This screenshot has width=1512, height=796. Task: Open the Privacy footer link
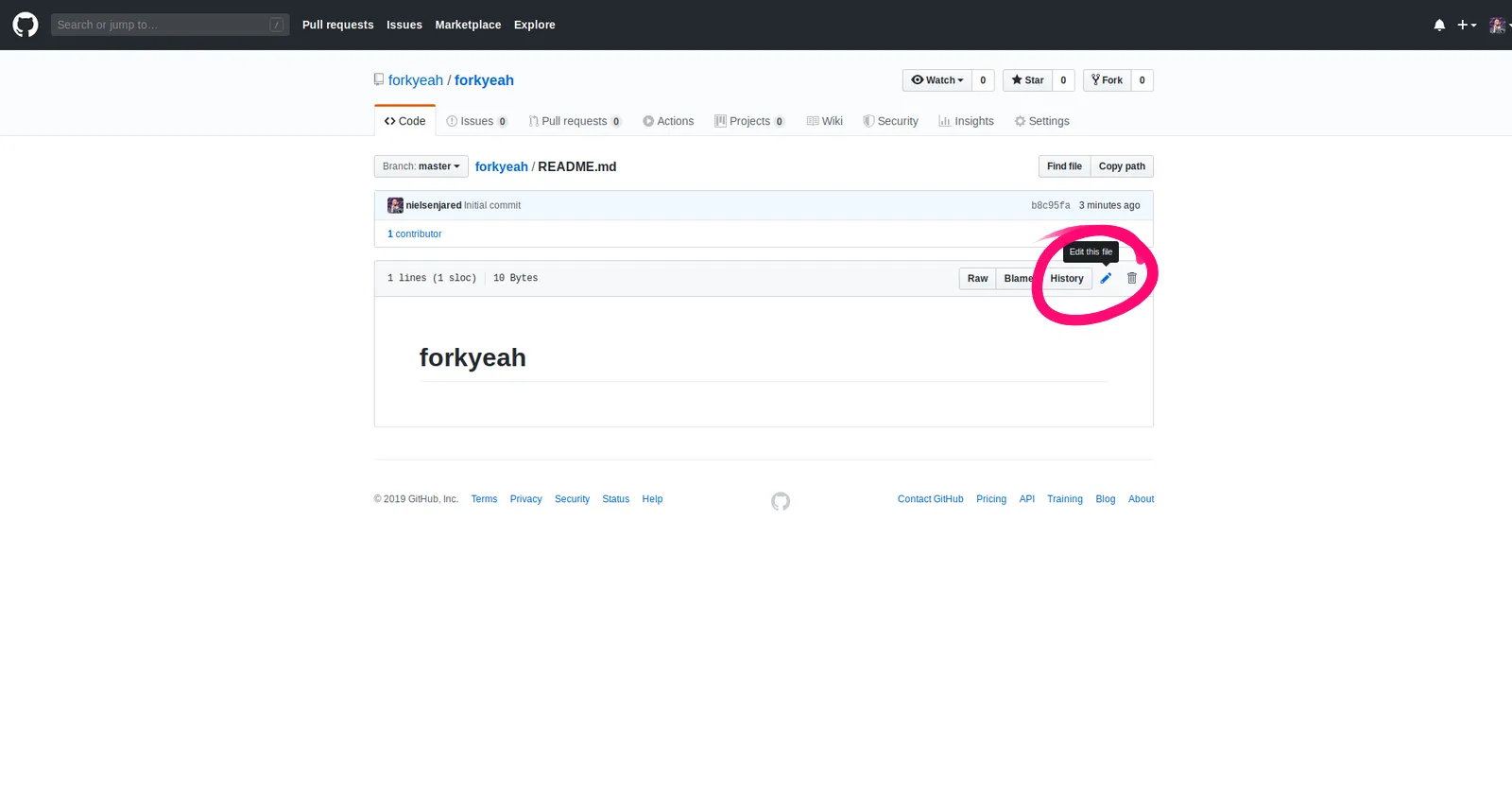525,499
